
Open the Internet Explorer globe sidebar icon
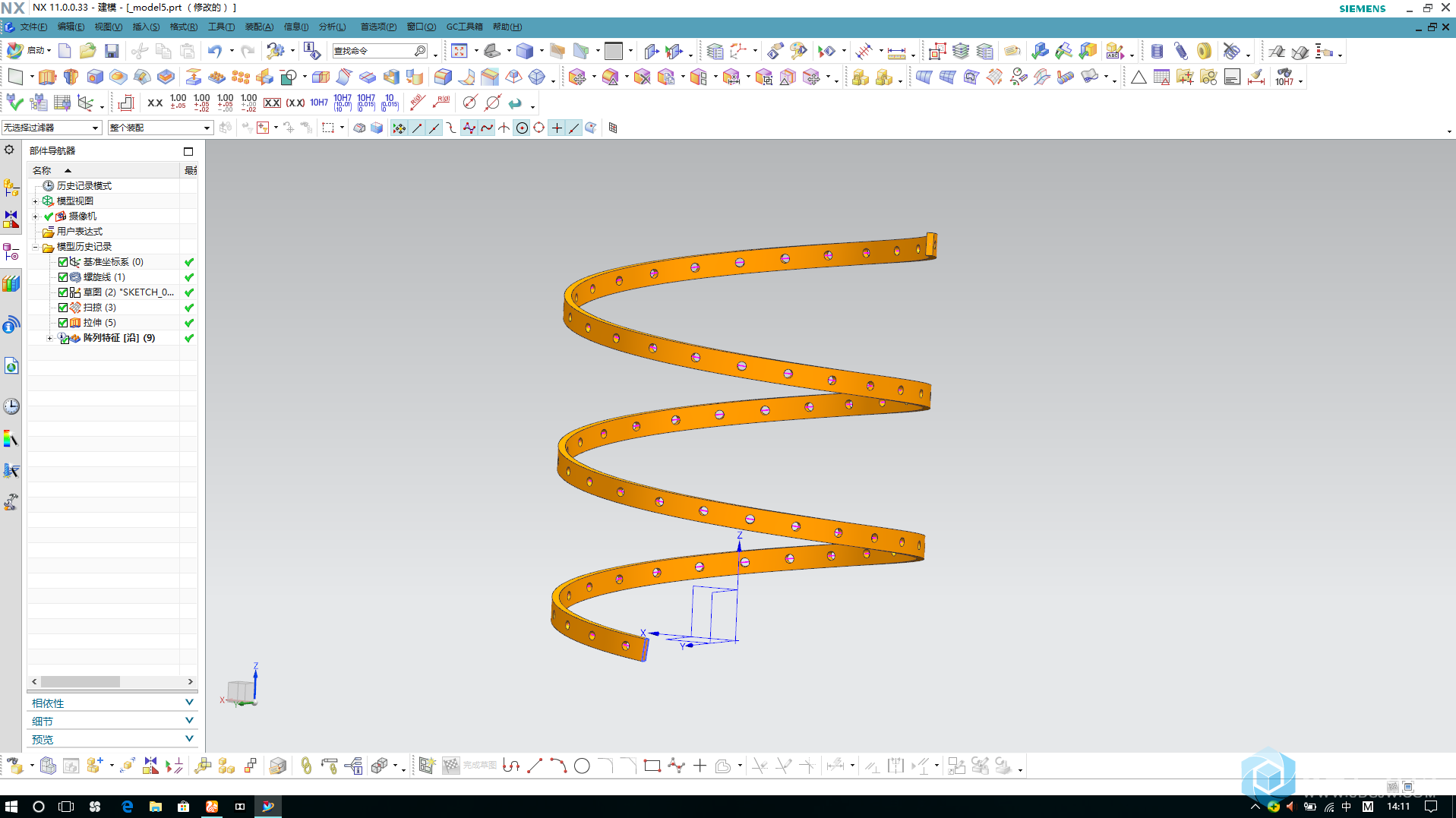click(x=11, y=366)
